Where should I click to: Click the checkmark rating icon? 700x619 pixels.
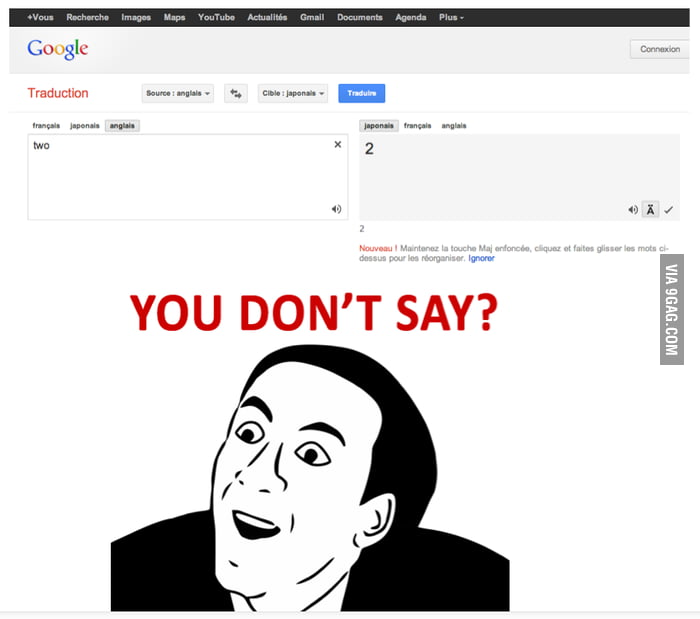669,209
